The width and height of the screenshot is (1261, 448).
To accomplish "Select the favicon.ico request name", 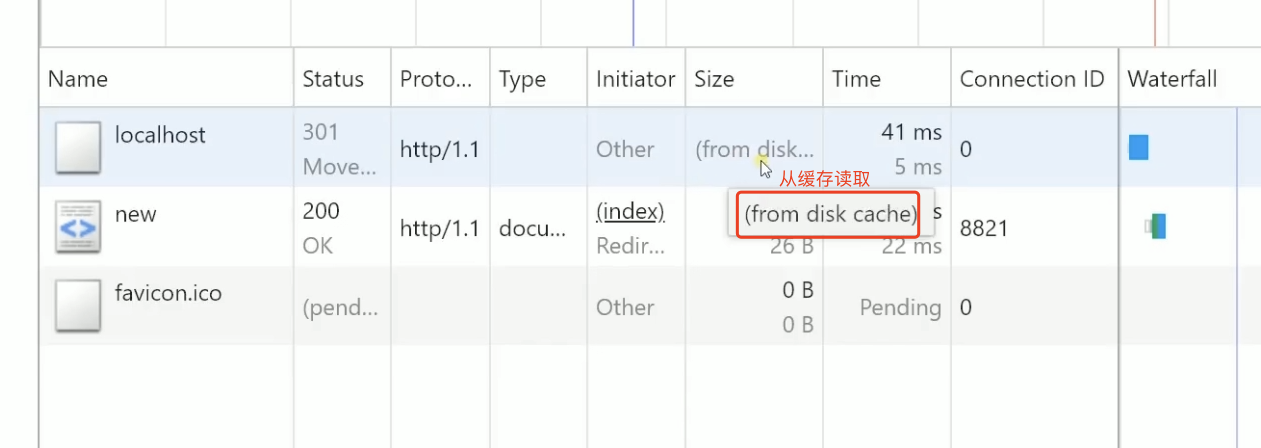I will click(x=168, y=294).
